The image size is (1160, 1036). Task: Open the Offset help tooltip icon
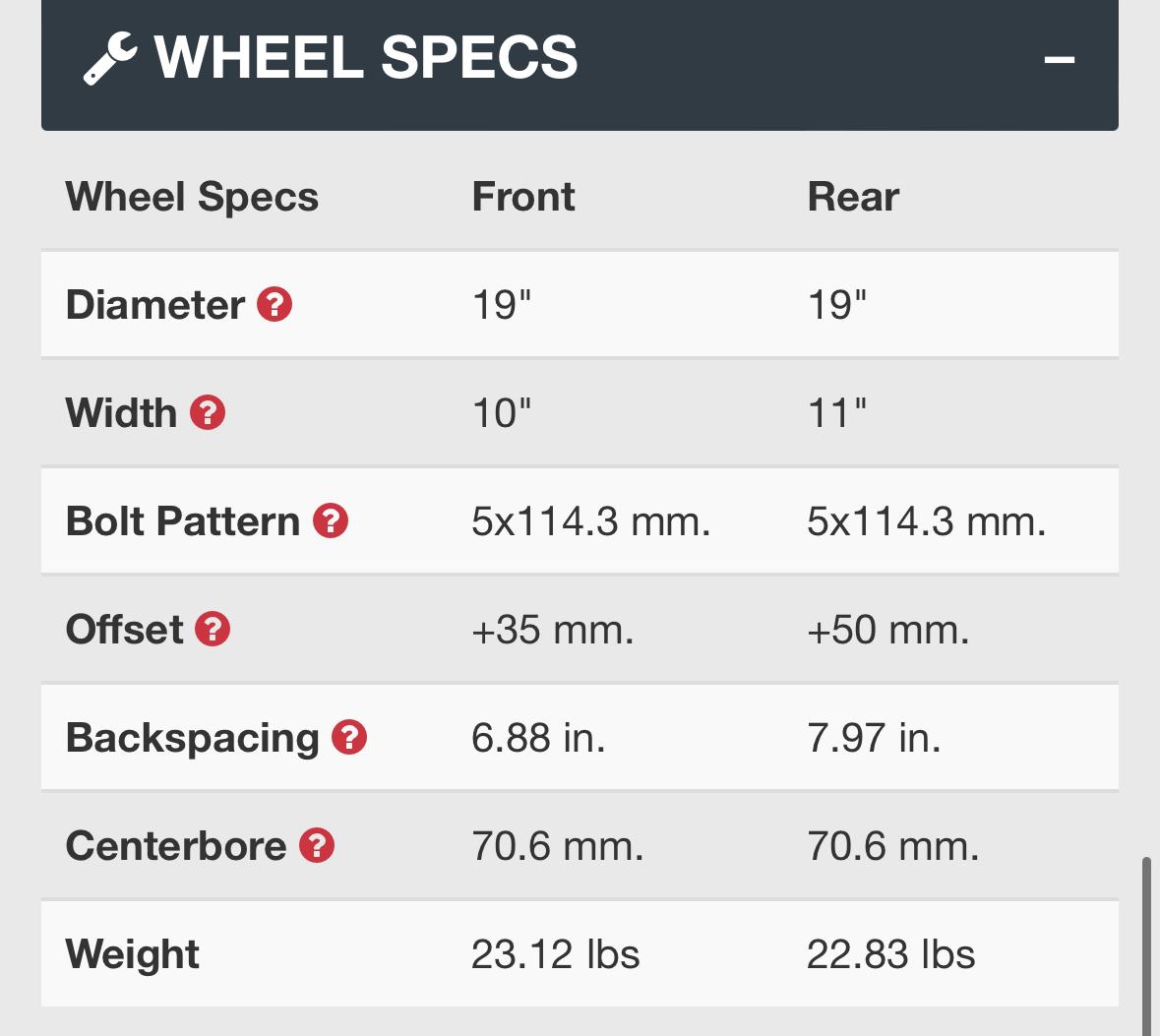click(213, 629)
